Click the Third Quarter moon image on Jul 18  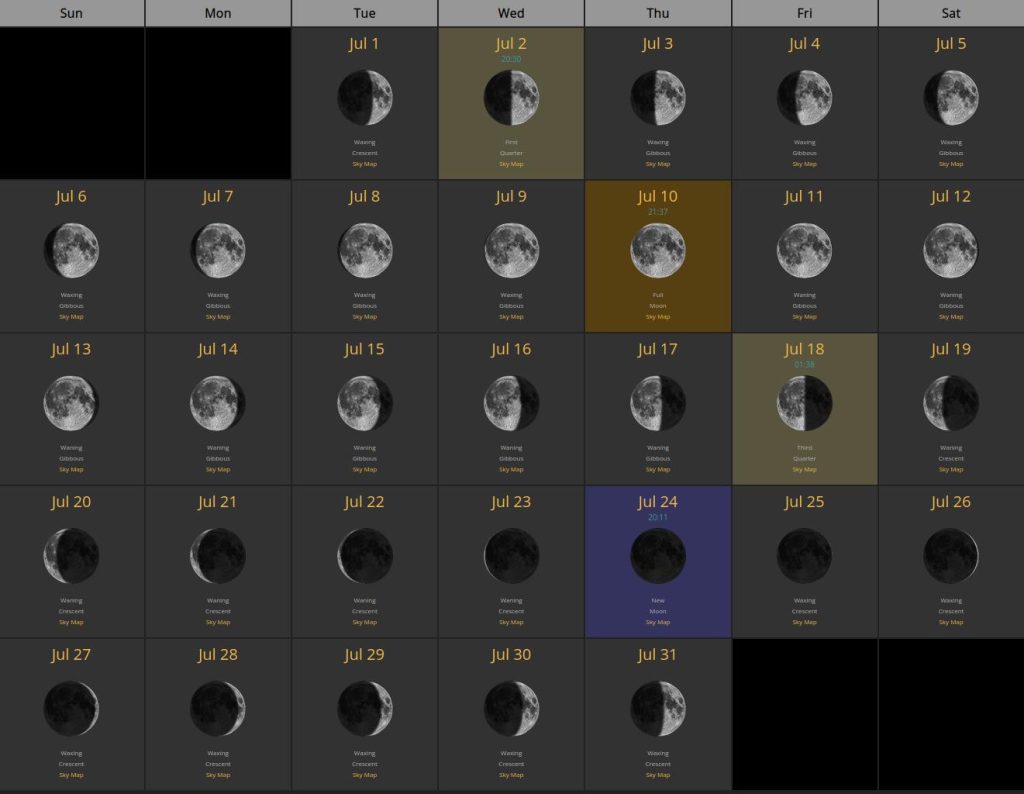(x=804, y=403)
